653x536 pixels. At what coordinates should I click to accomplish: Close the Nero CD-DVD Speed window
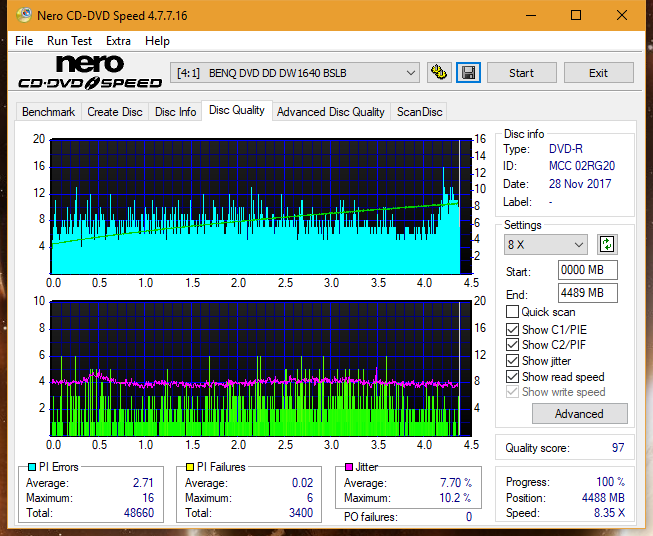coord(622,15)
